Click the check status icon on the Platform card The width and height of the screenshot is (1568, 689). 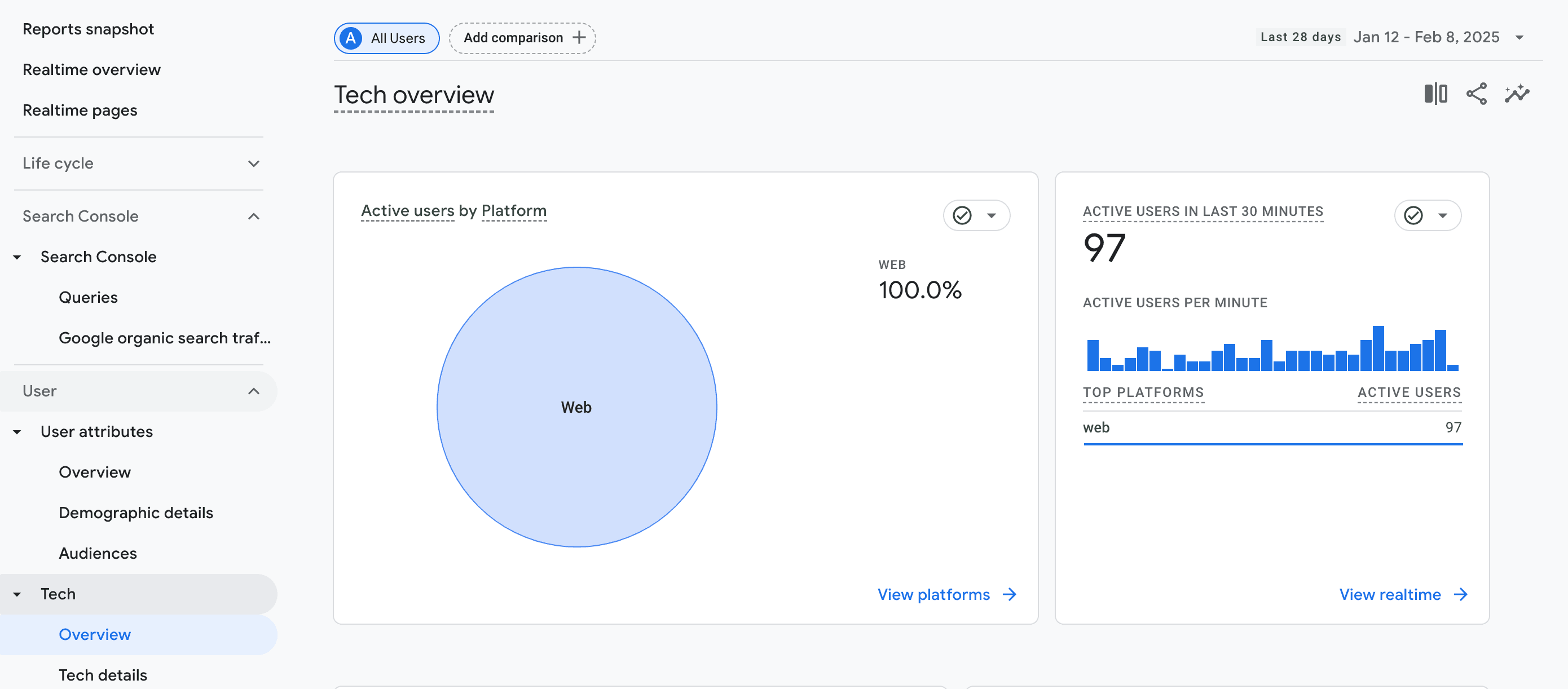click(x=962, y=215)
